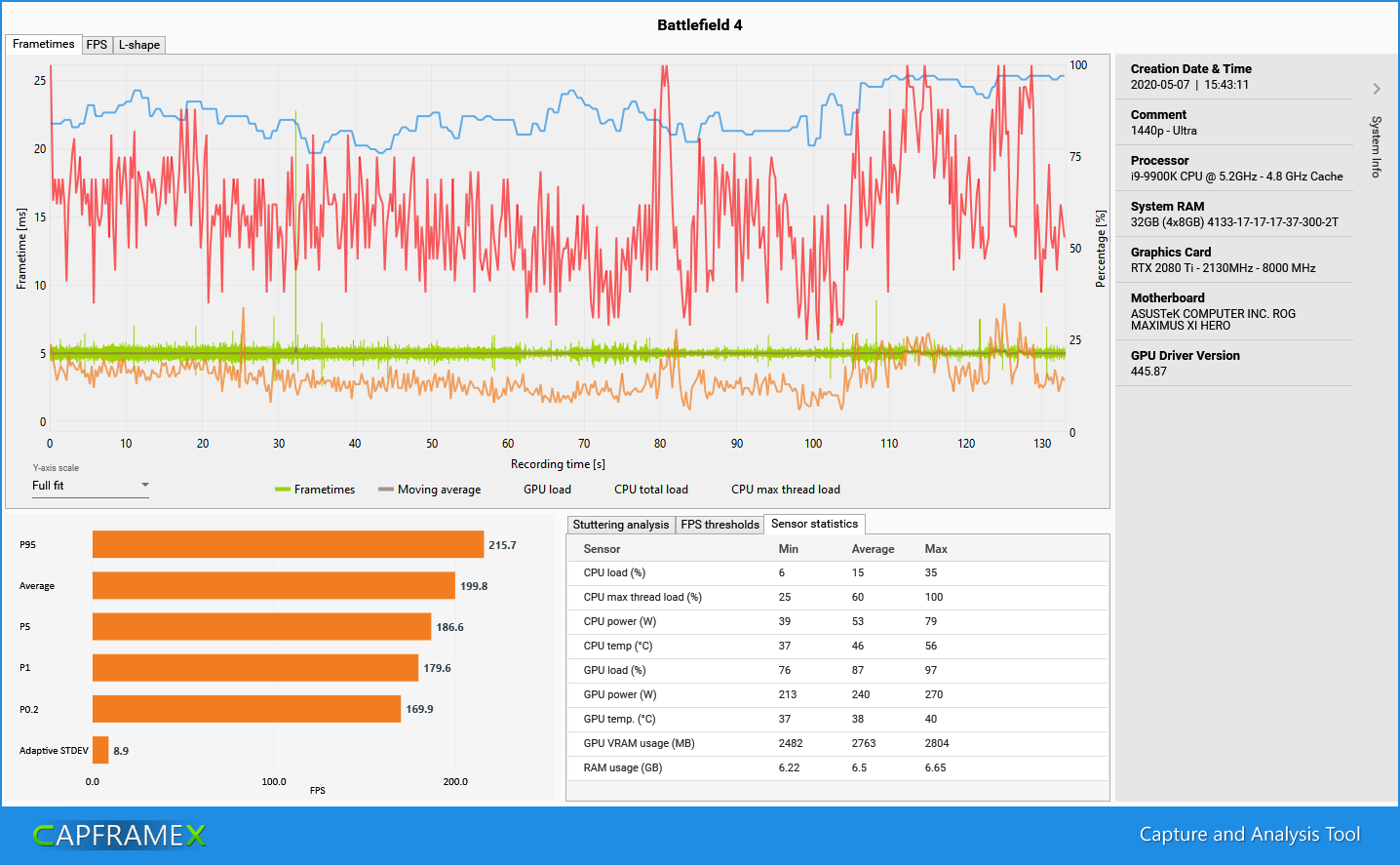The width and height of the screenshot is (1400, 865).
Task: Toggle the CPU total load legend entry
Action: (x=651, y=490)
